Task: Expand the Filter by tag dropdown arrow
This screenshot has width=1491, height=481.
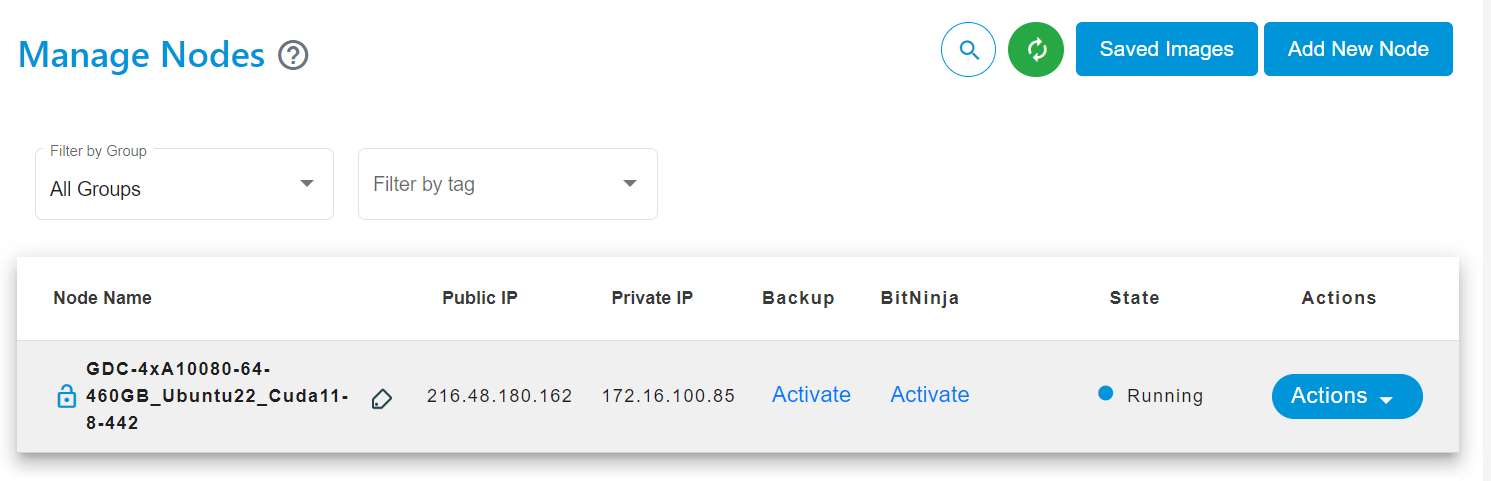Action: pos(630,183)
